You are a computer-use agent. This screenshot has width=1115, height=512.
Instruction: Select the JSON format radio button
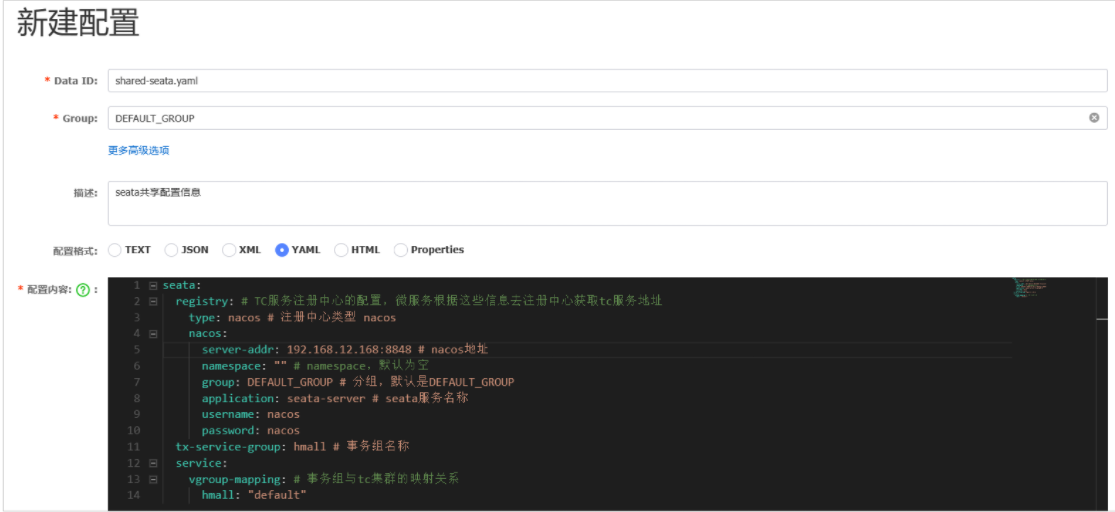171,250
